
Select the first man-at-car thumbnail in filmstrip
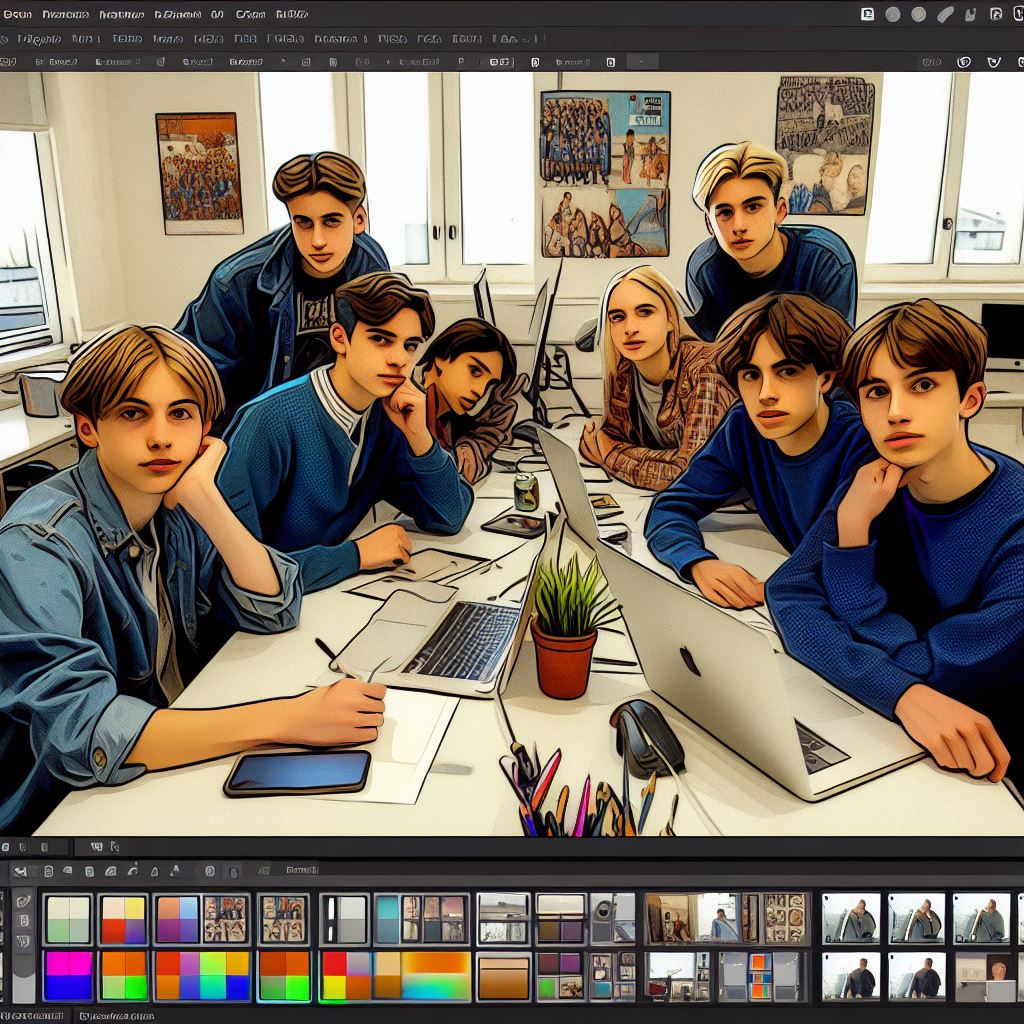click(850, 918)
